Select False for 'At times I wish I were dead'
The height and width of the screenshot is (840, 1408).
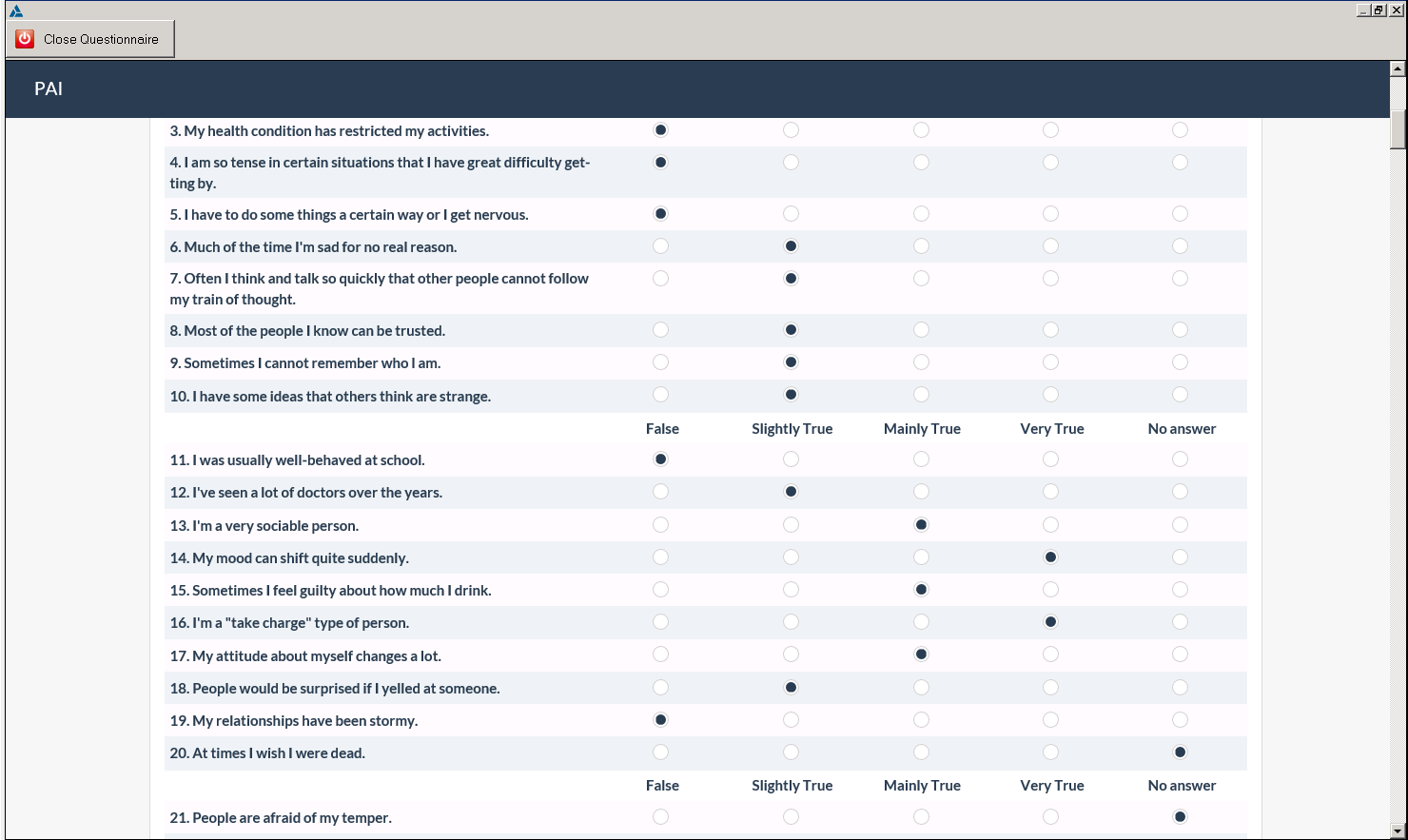point(660,752)
